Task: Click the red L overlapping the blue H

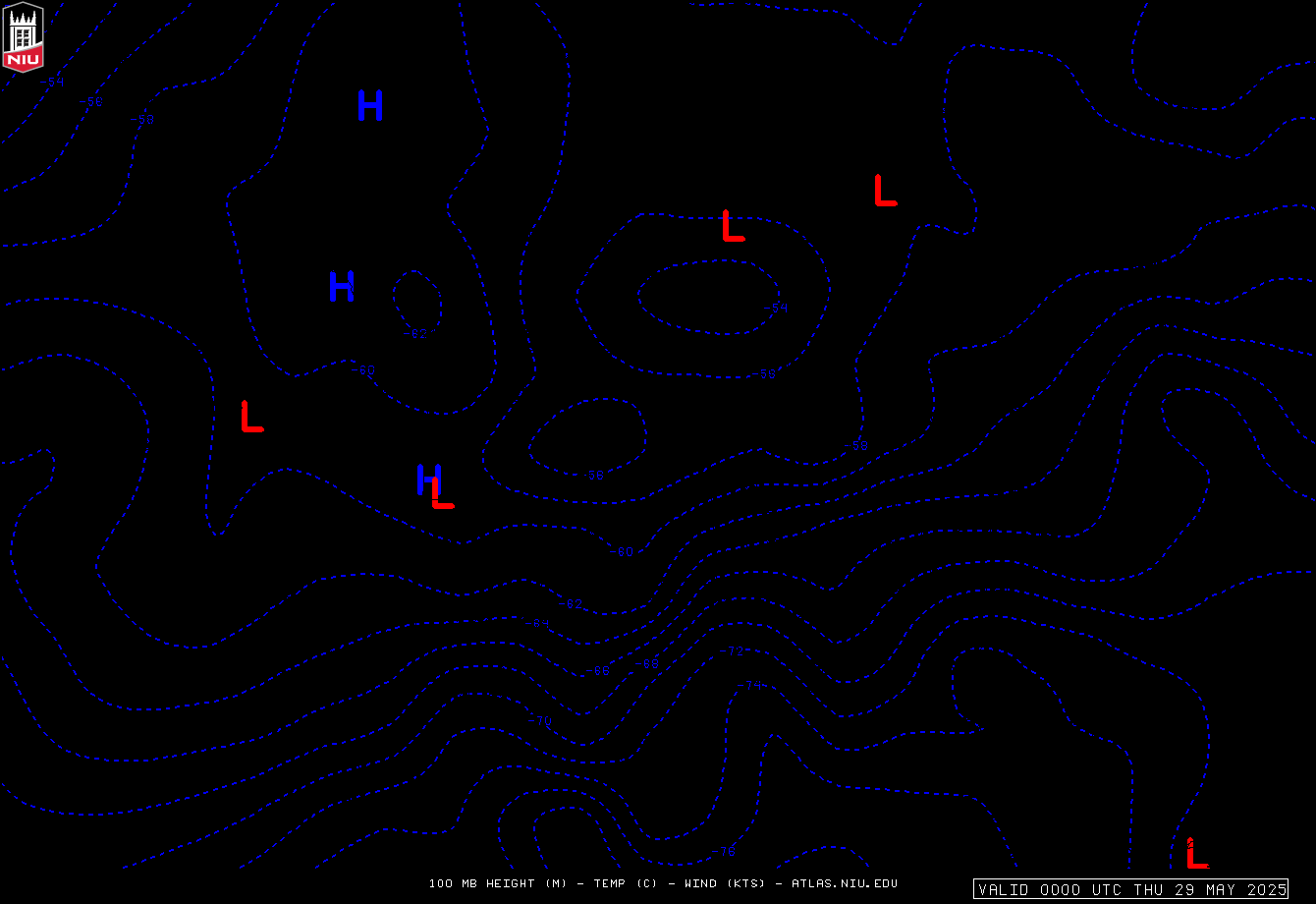Action: pos(443,492)
